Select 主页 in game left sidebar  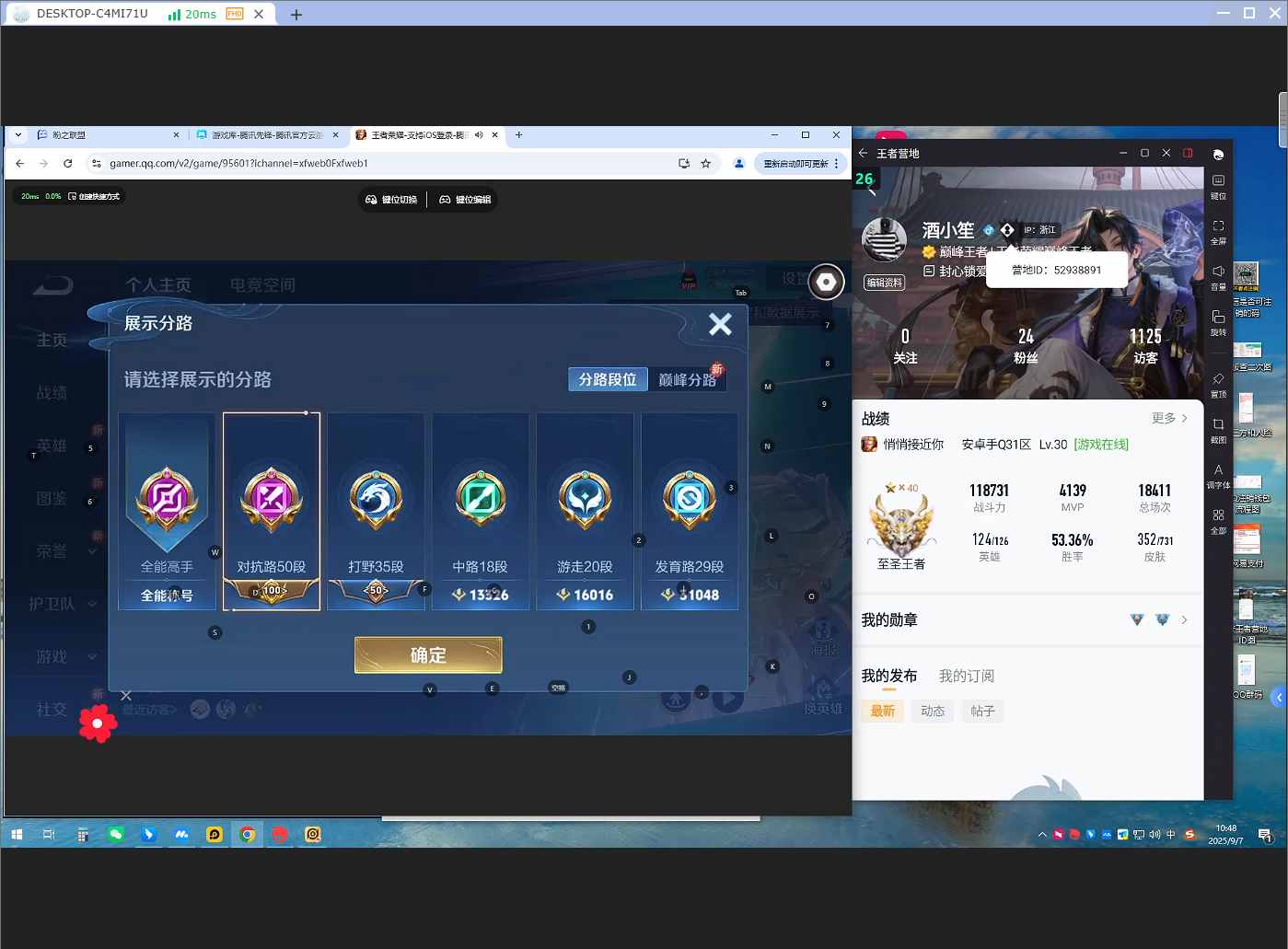pos(52,341)
